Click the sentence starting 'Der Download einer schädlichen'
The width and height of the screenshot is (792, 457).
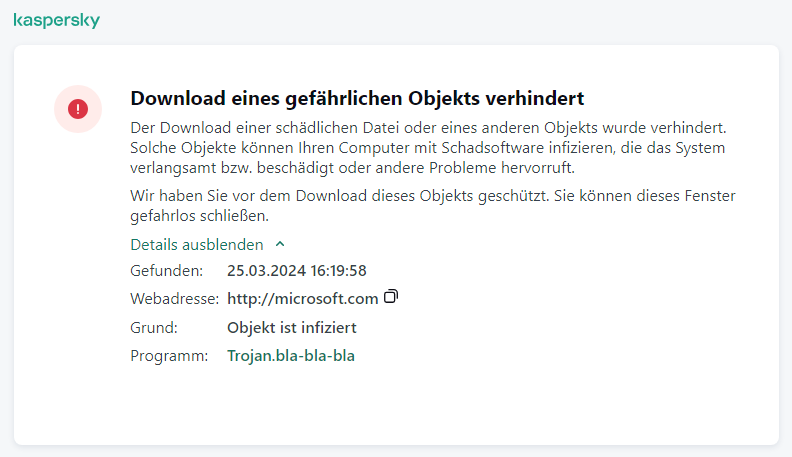[x=430, y=127]
